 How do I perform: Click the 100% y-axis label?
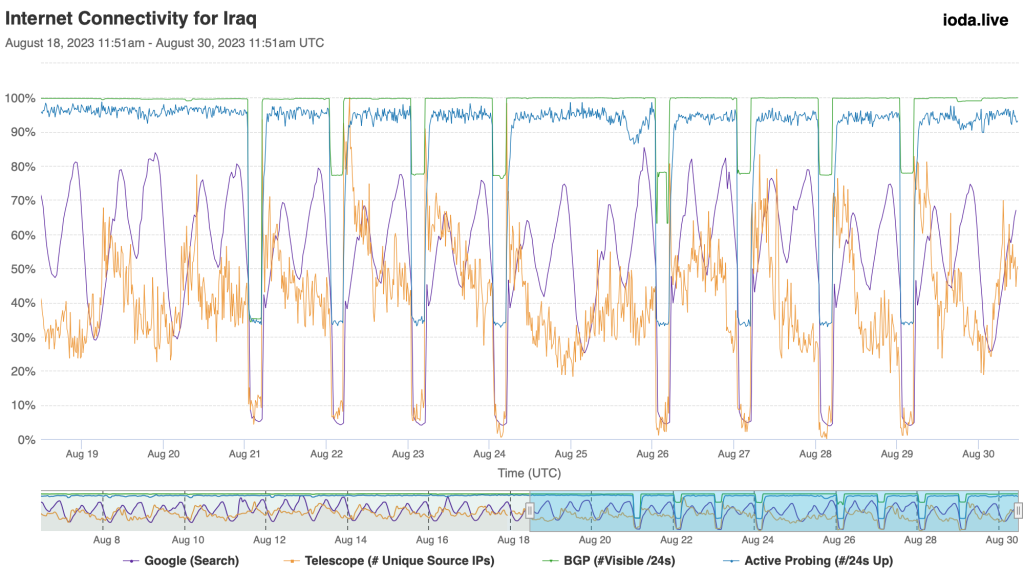pos(20,99)
